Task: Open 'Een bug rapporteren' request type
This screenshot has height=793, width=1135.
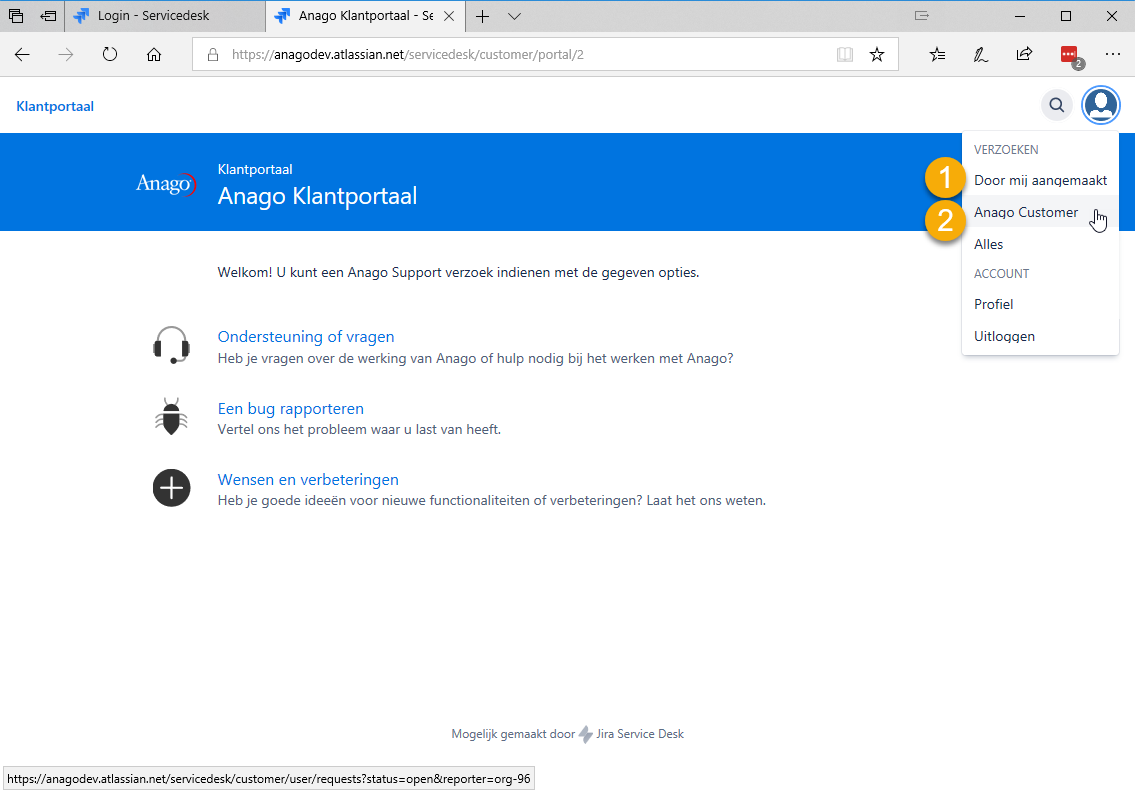Action: [x=290, y=408]
